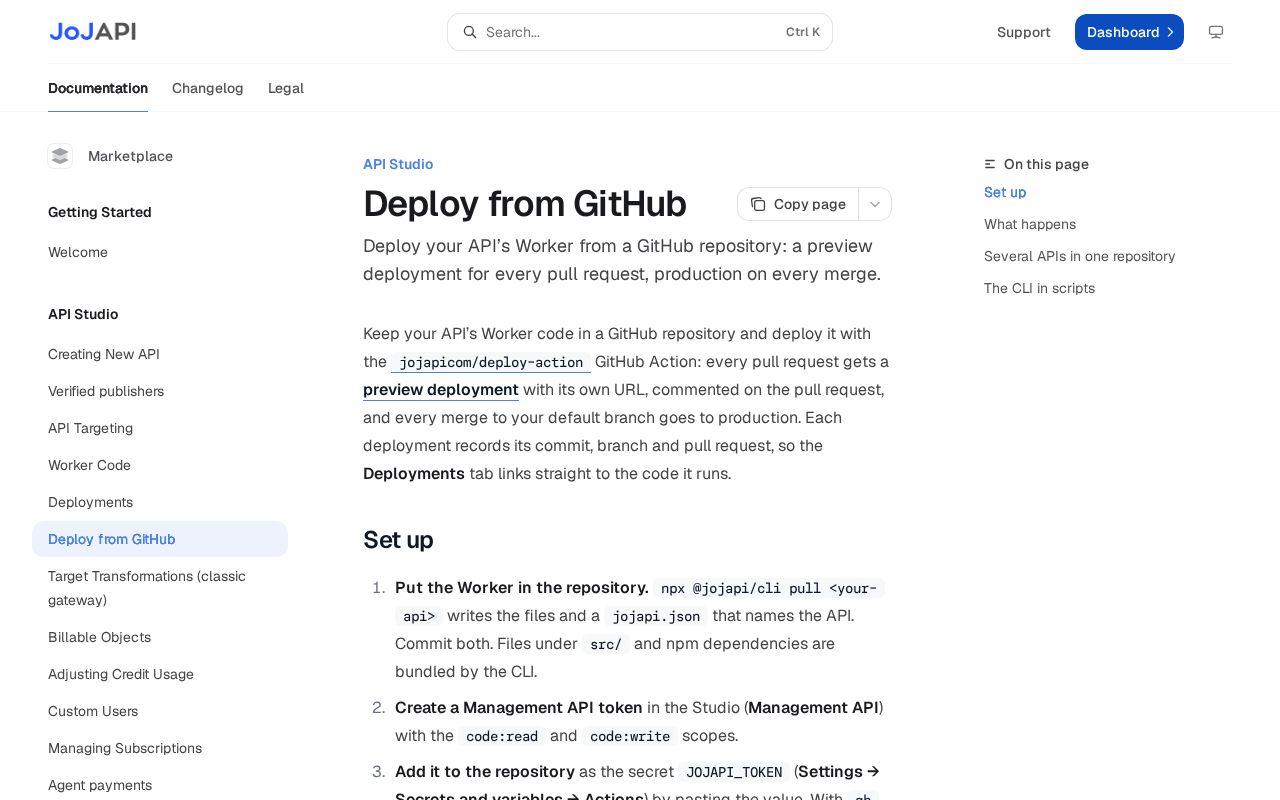Open the Support link
Screen dimensions: 1280x800
(x=1024, y=32)
